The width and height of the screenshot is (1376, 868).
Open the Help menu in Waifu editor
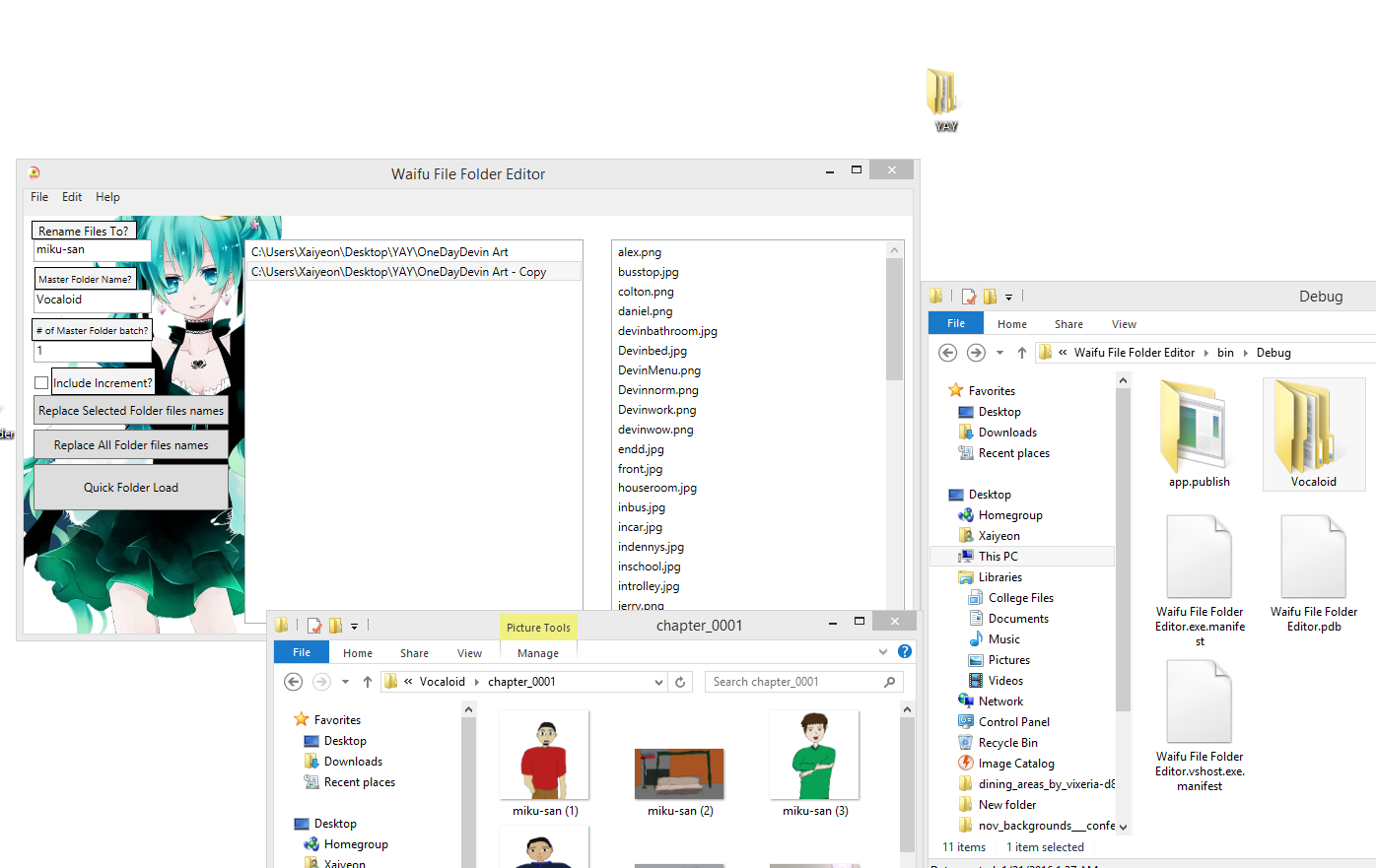(x=107, y=197)
